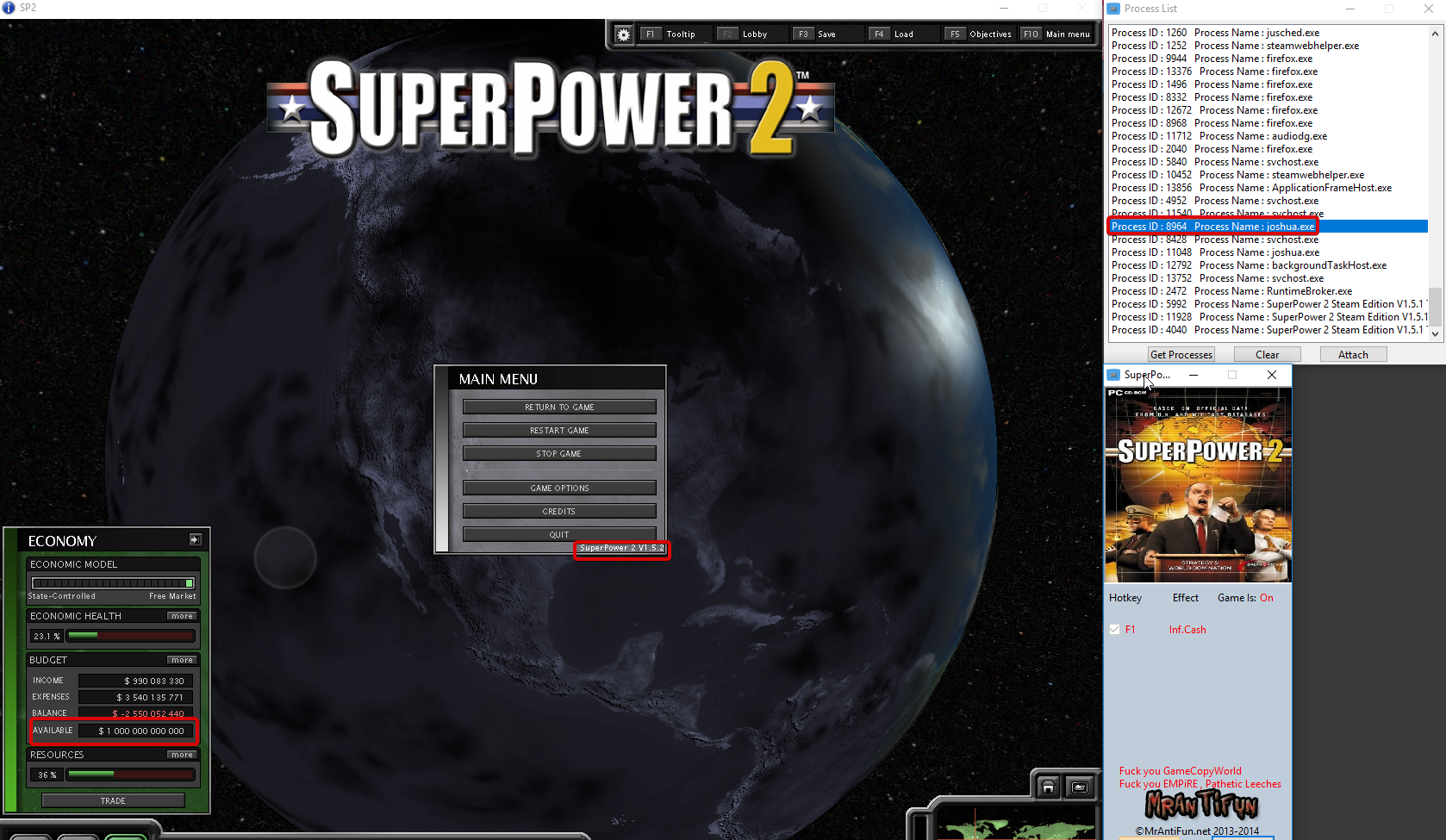
Task: Click the F1 Tooltip key icon
Action: coord(650,34)
